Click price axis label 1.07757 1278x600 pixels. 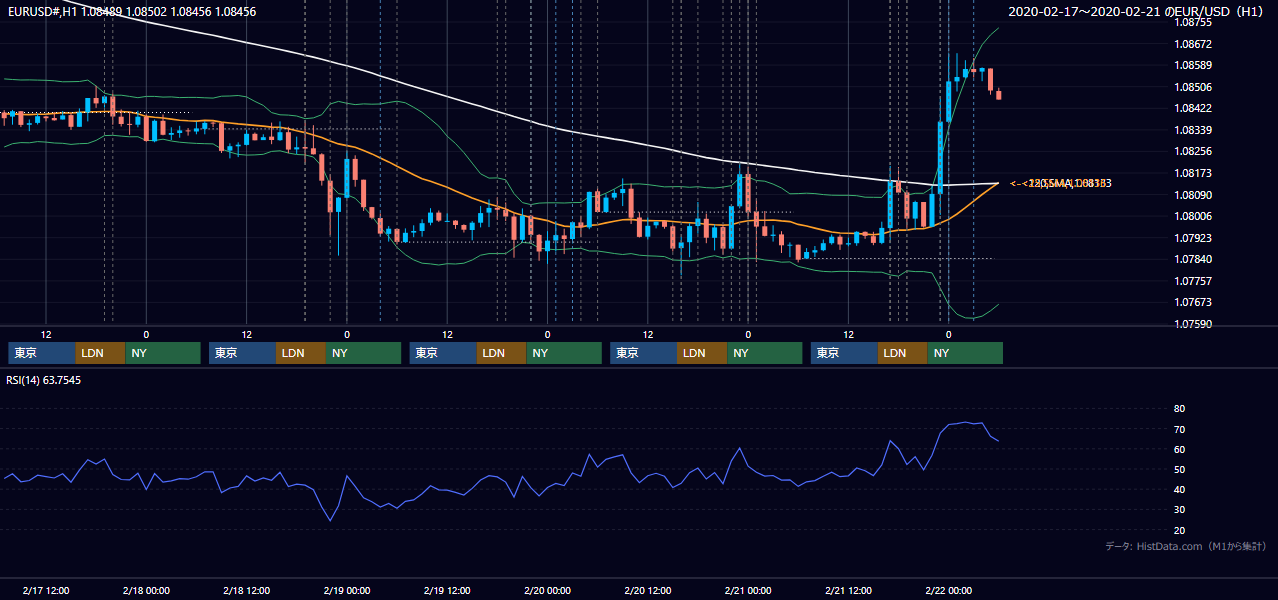(x=1195, y=281)
